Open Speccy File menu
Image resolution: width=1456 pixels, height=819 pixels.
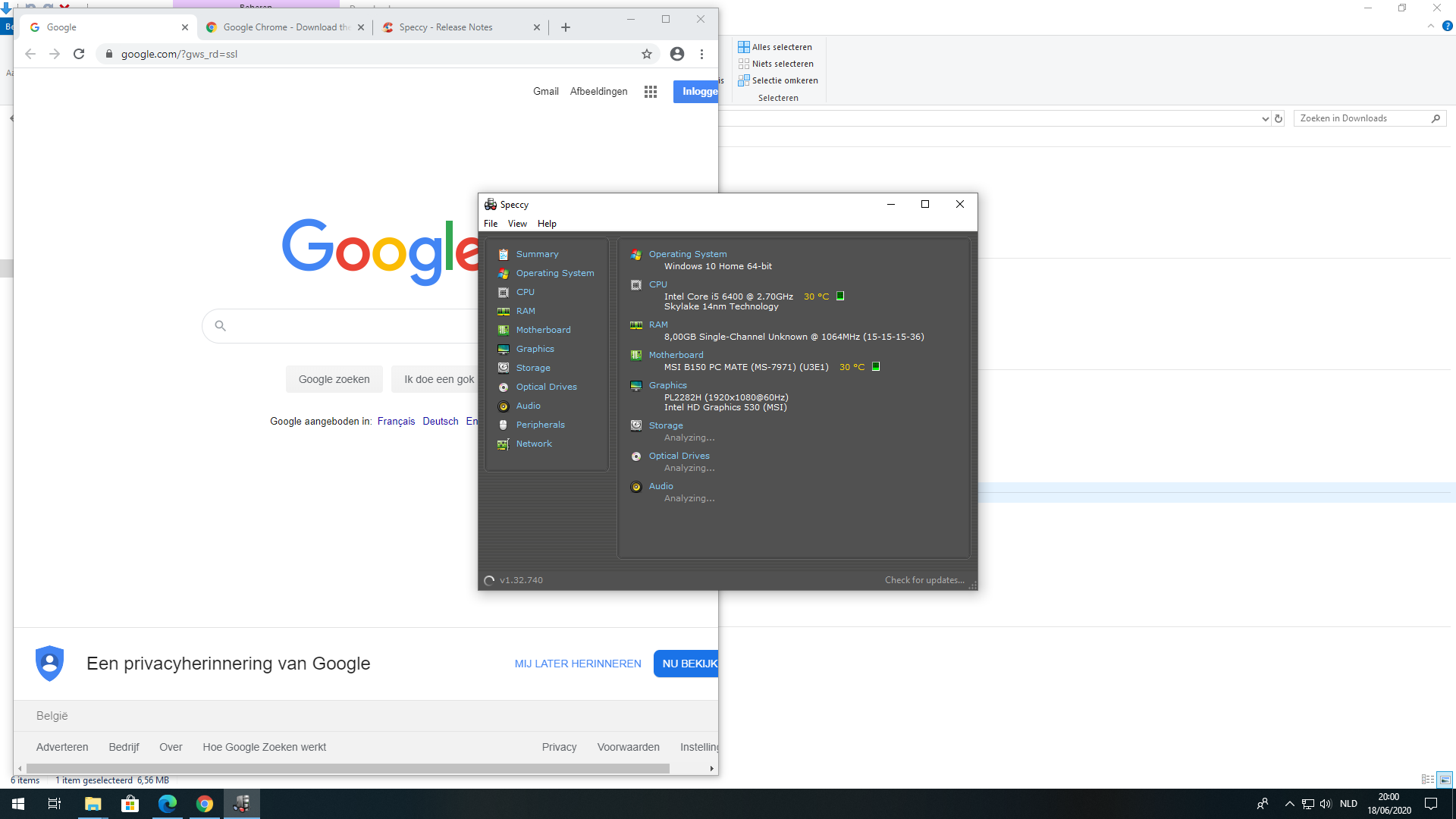[x=491, y=224]
